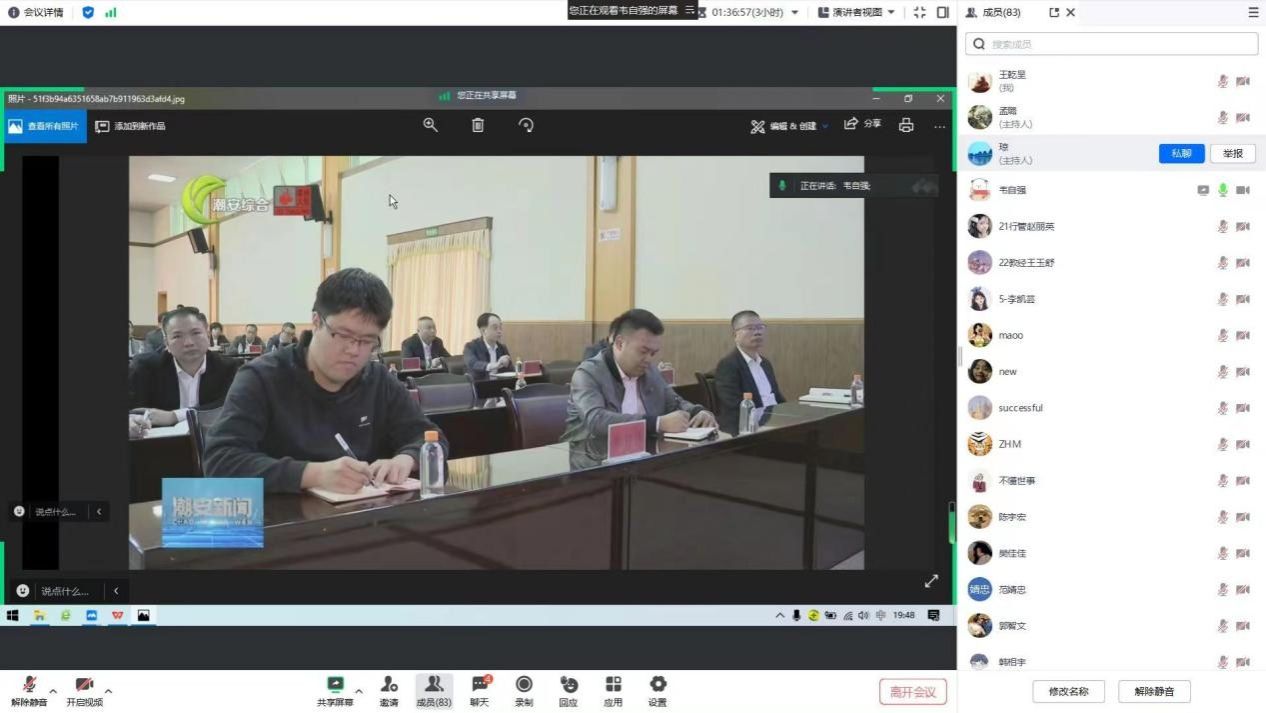Screen dimensions: 1266x713
Task: Open the 共享屏幕 screen share icon
Action: 335,686
